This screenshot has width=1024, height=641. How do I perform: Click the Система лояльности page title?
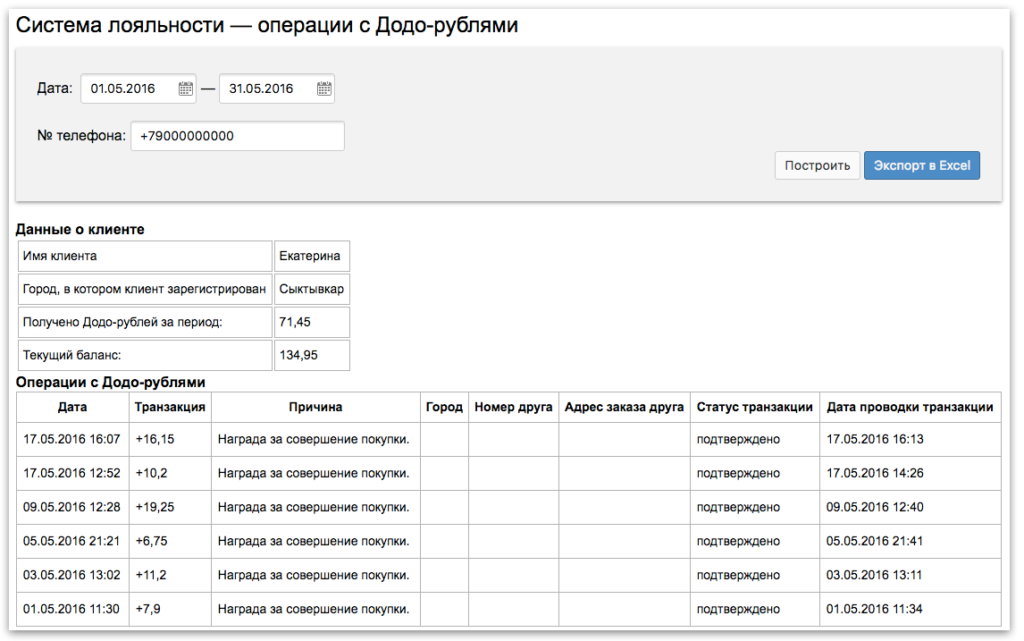[x=267, y=25]
